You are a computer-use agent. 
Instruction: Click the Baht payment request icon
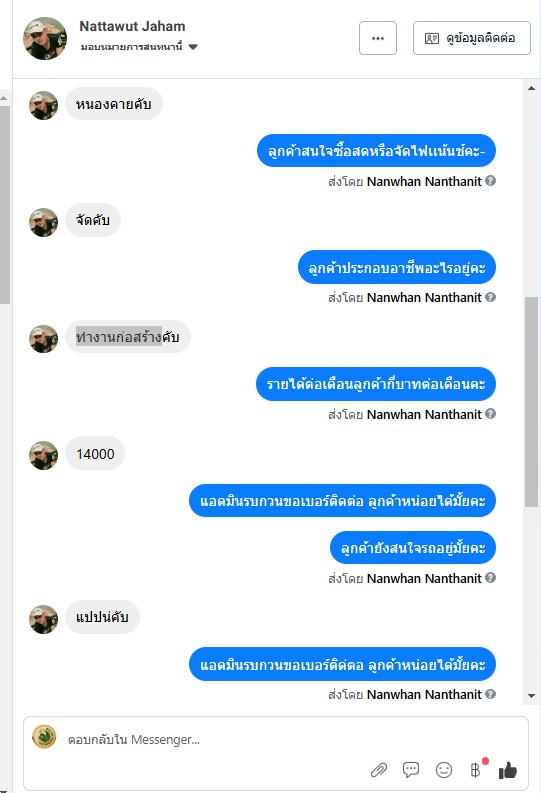[x=476, y=770]
